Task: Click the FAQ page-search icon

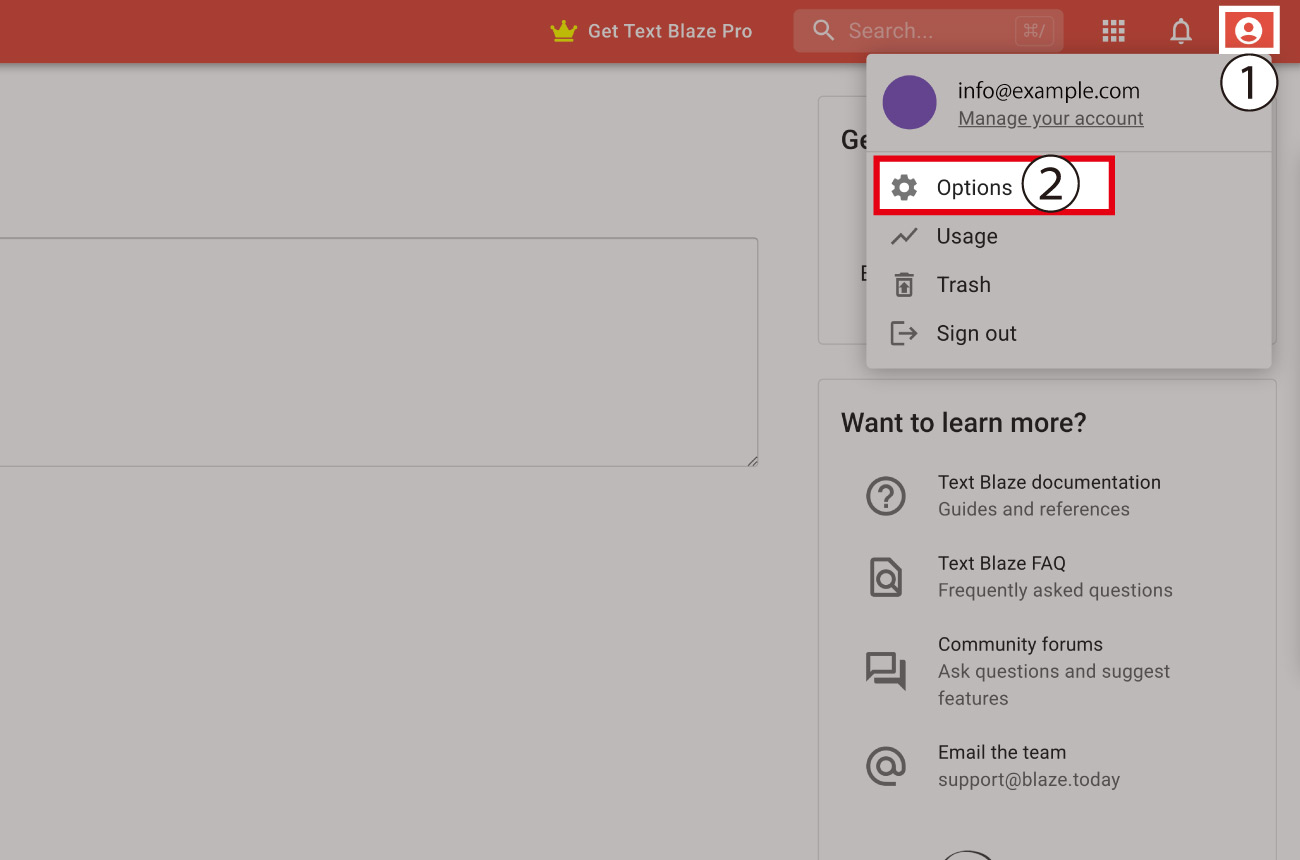Action: coord(886,577)
